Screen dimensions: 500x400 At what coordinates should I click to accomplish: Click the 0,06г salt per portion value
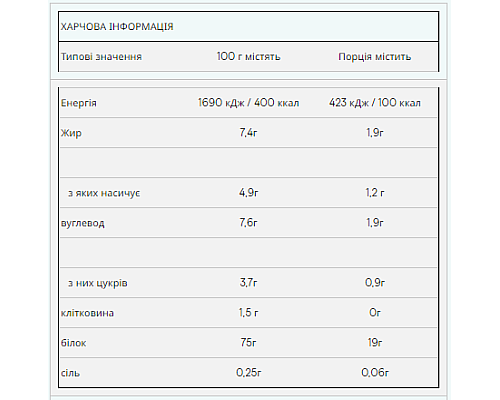(375, 373)
